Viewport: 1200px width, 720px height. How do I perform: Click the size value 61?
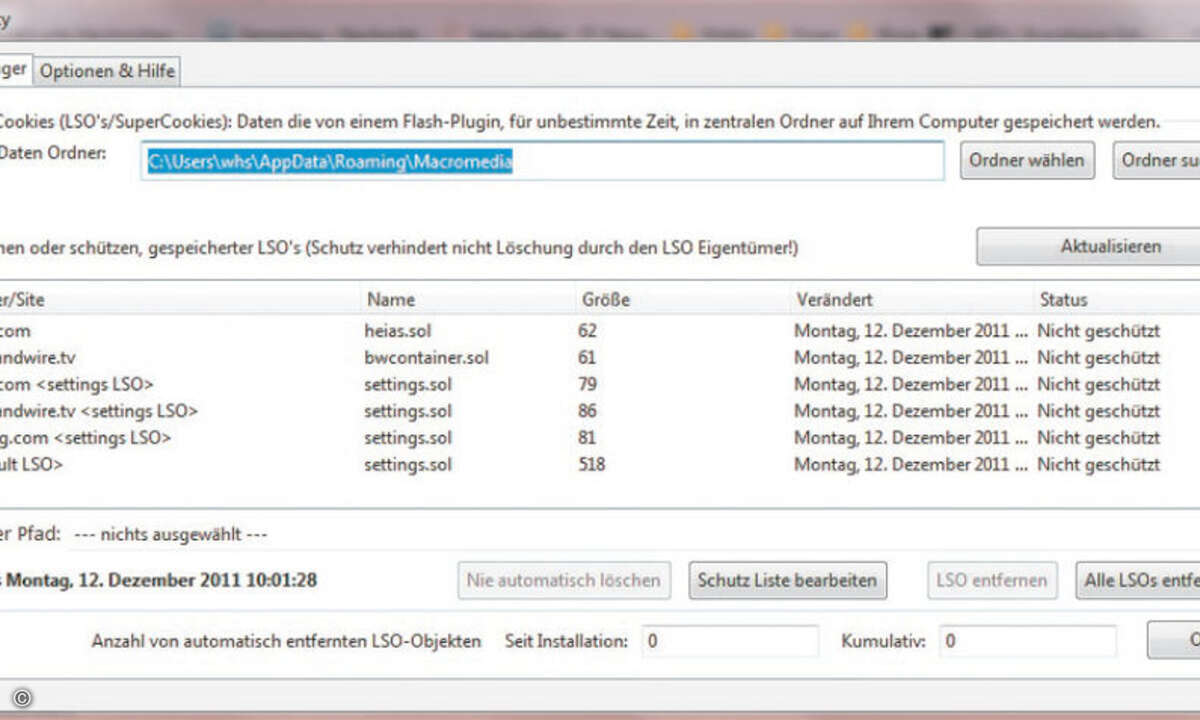point(587,357)
